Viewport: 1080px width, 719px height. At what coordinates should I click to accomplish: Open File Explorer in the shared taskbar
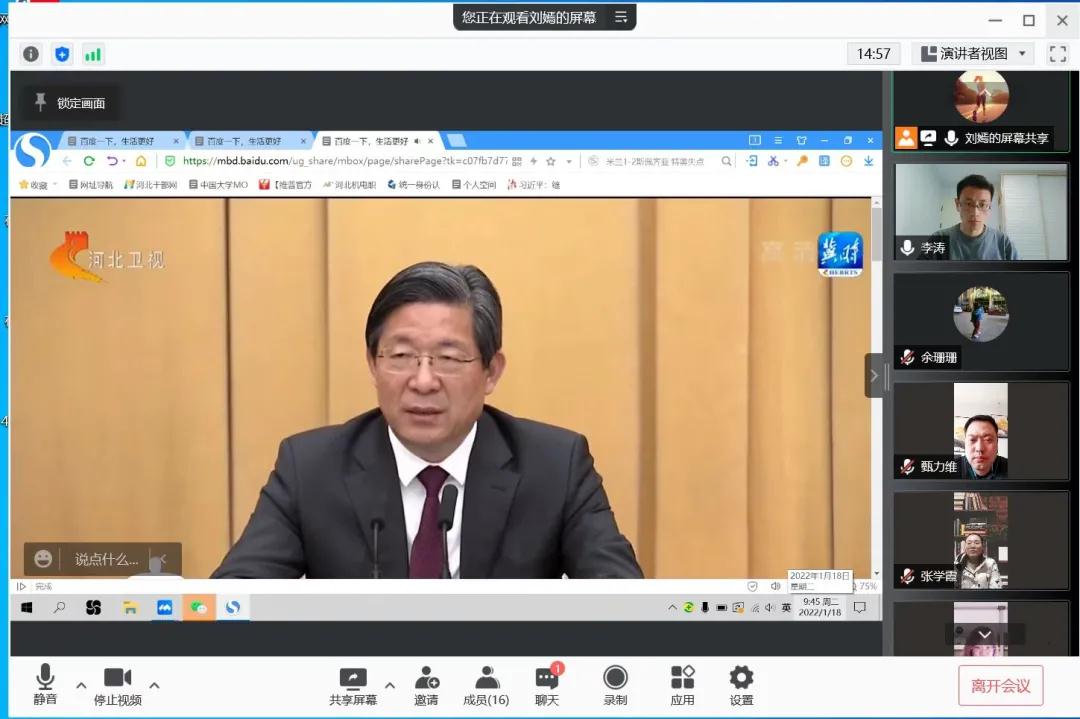(129, 607)
